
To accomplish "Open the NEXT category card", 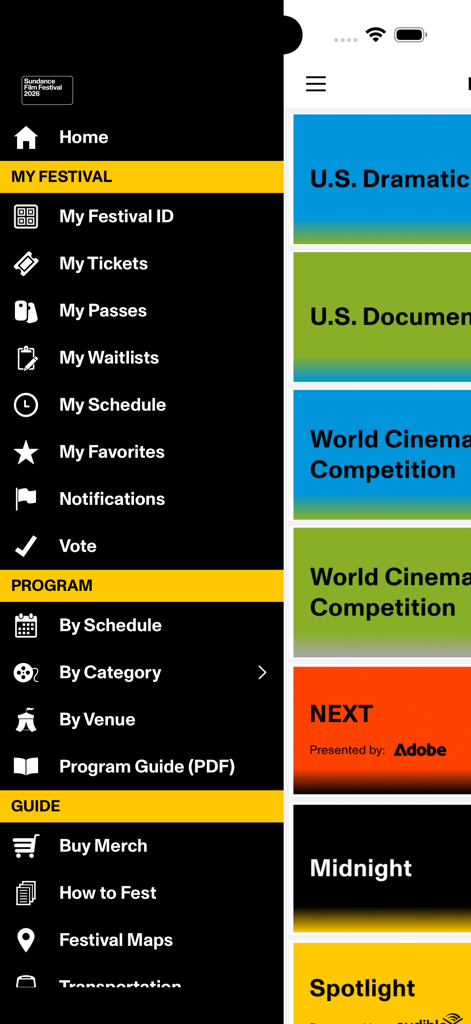I will 382,730.
